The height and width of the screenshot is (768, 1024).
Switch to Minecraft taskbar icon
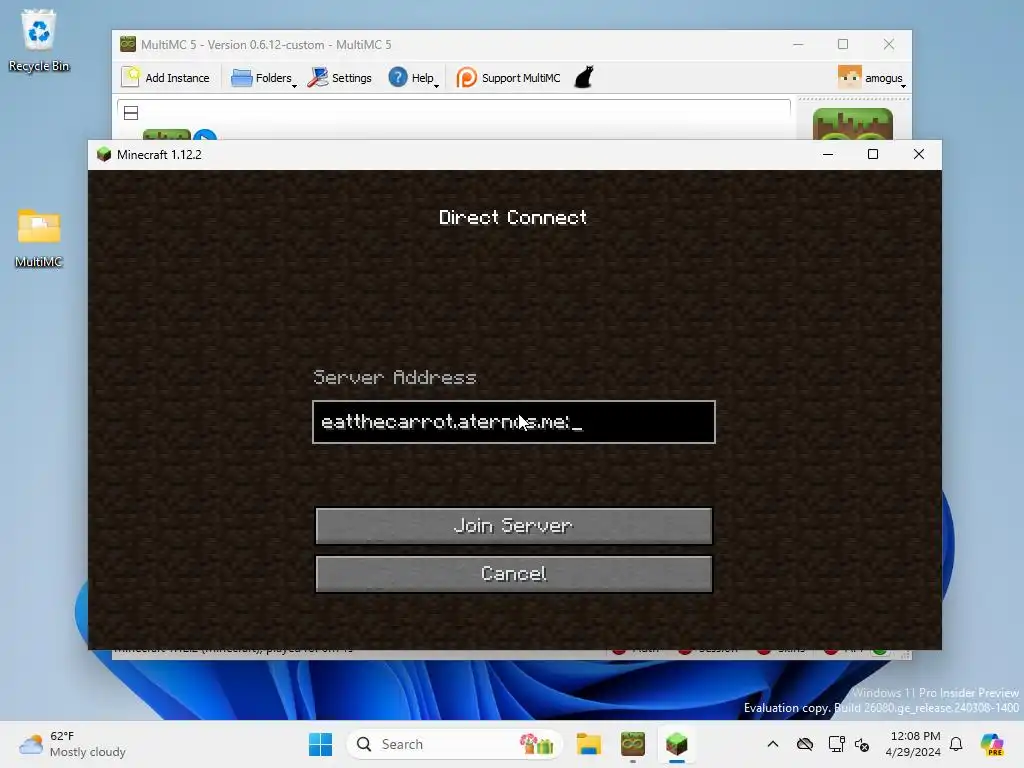point(677,744)
